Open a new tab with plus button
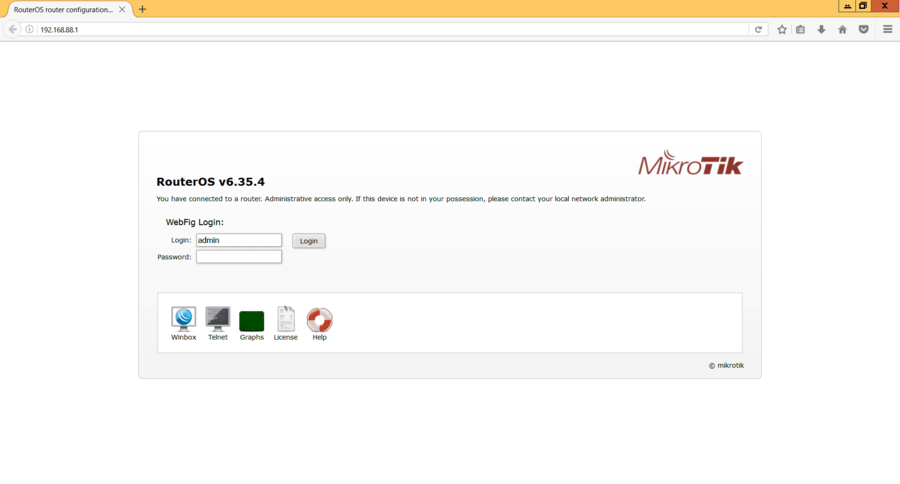This screenshot has width=900, height=484. pos(142,9)
